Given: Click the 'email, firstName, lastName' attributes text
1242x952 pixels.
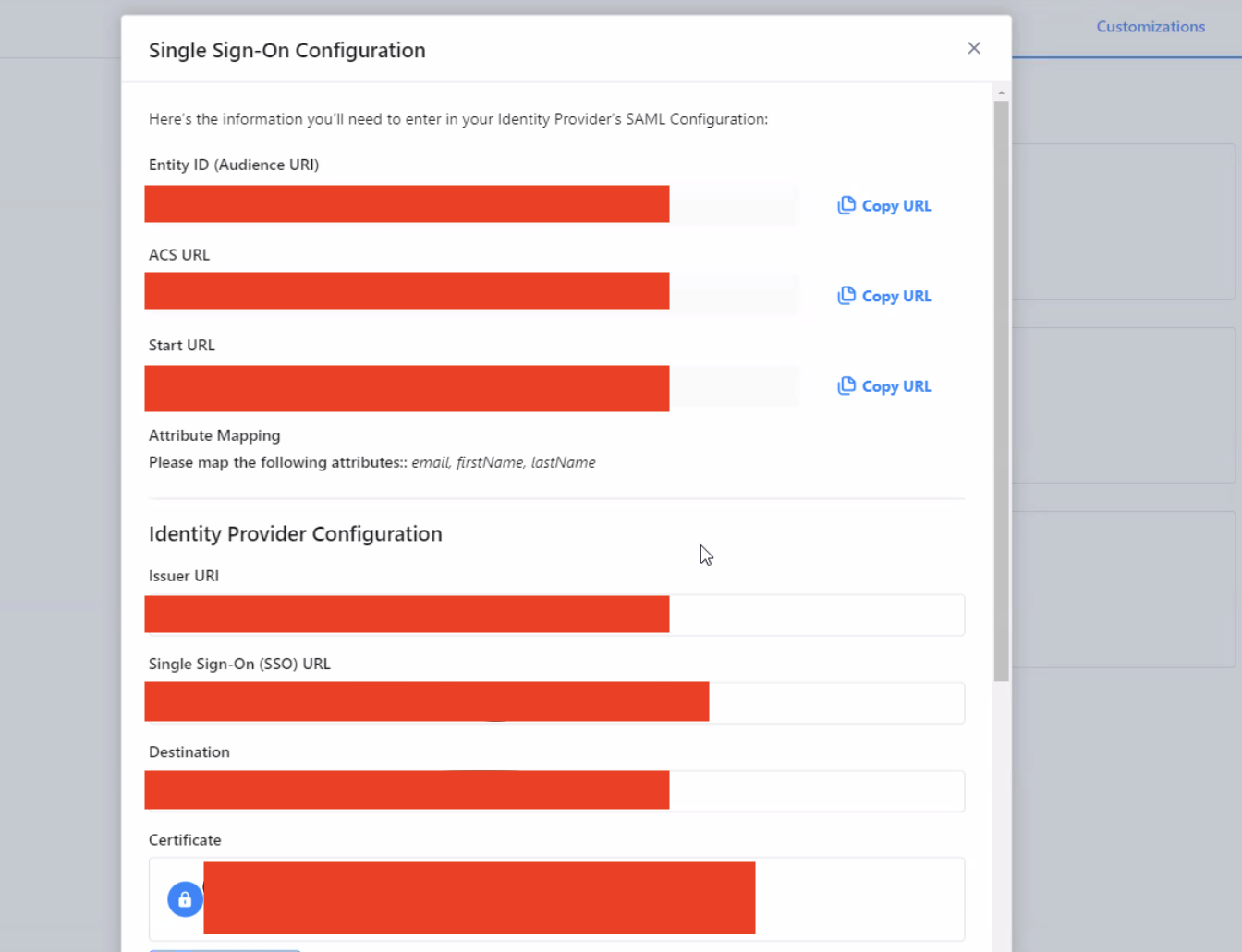Looking at the screenshot, I should (504, 462).
